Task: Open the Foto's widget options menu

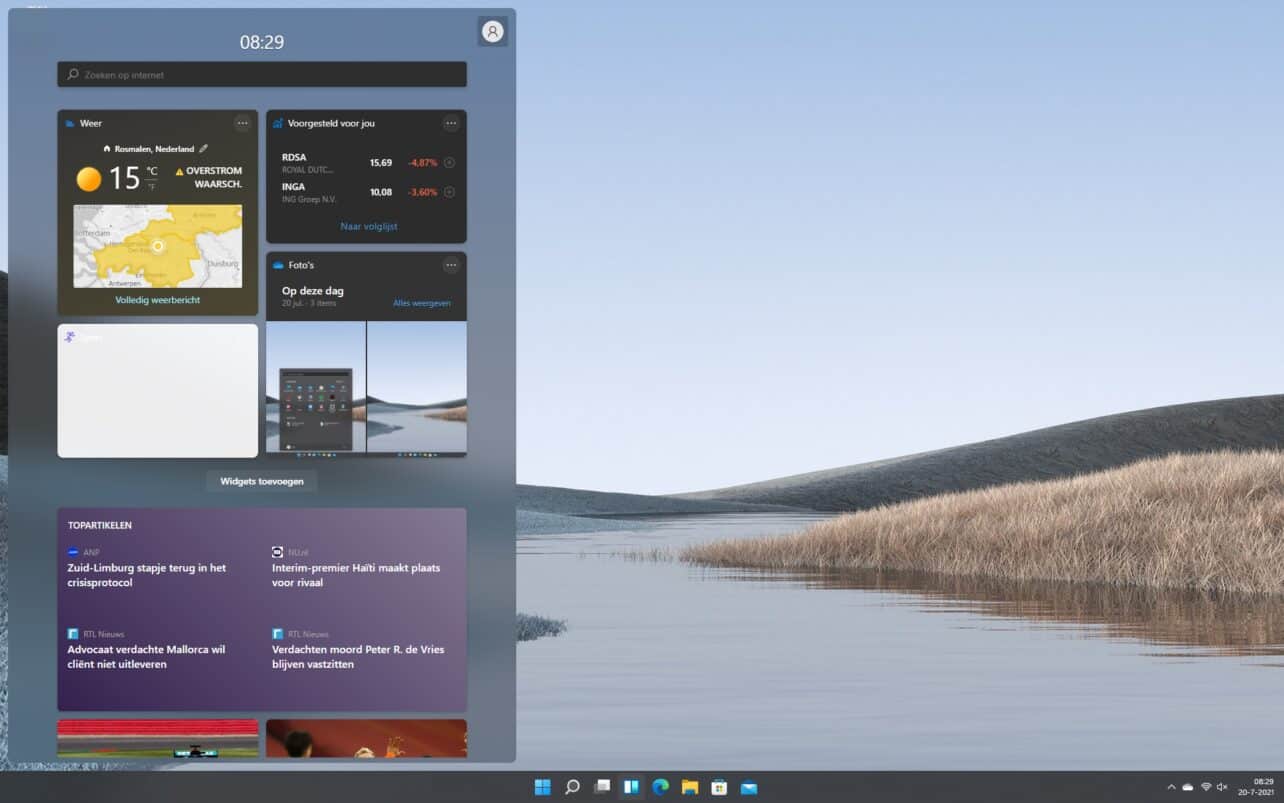Action: tap(451, 265)
